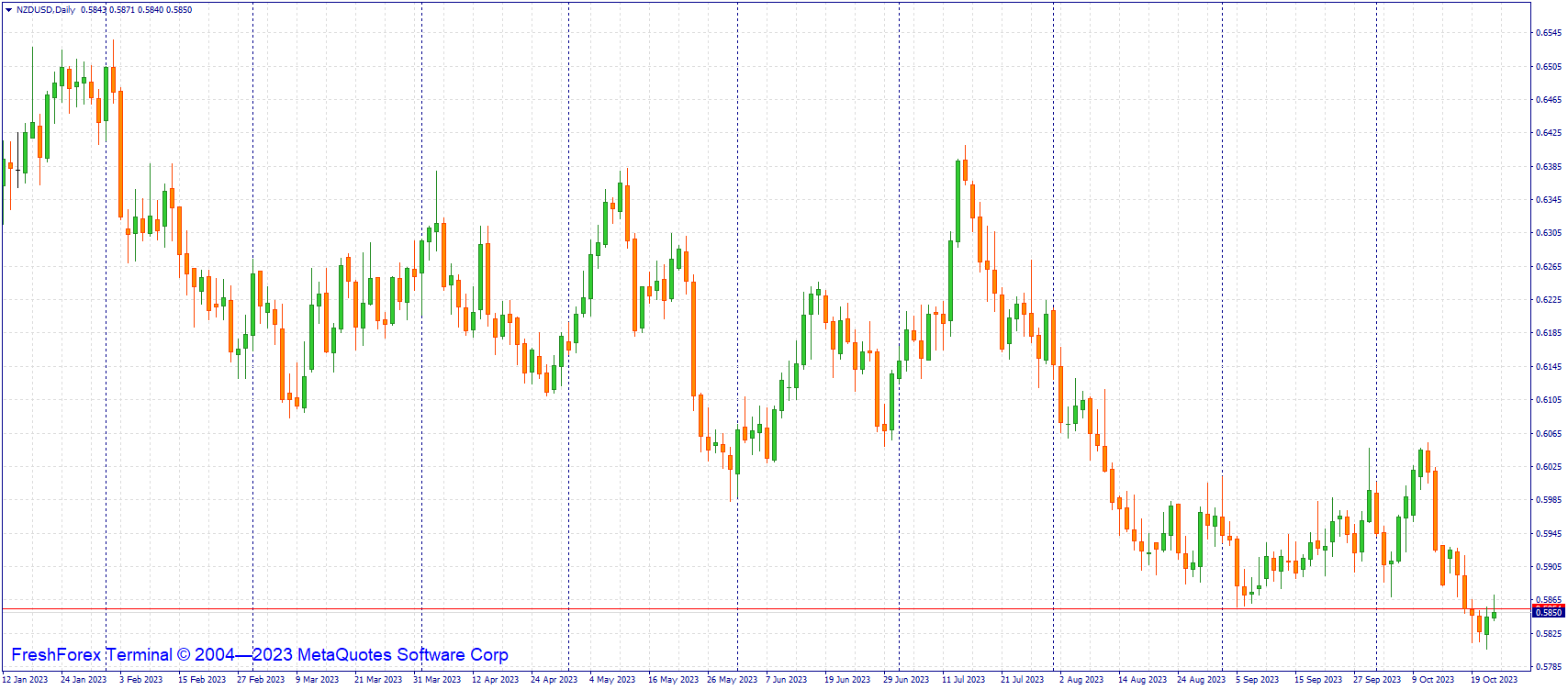Click the 27 Sep 2023 date label
Image resolution: width=1568 pixels, height=690 pixels.
[1377, 680]
